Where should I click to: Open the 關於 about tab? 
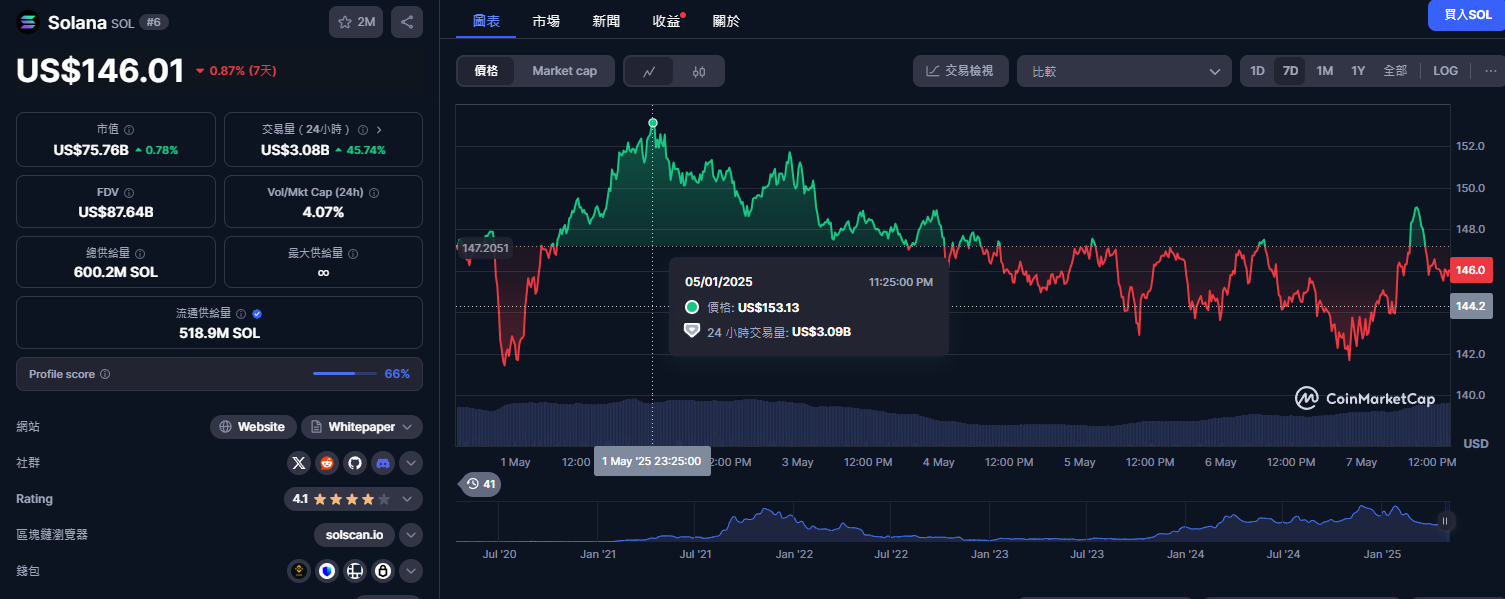coord(726,21)
